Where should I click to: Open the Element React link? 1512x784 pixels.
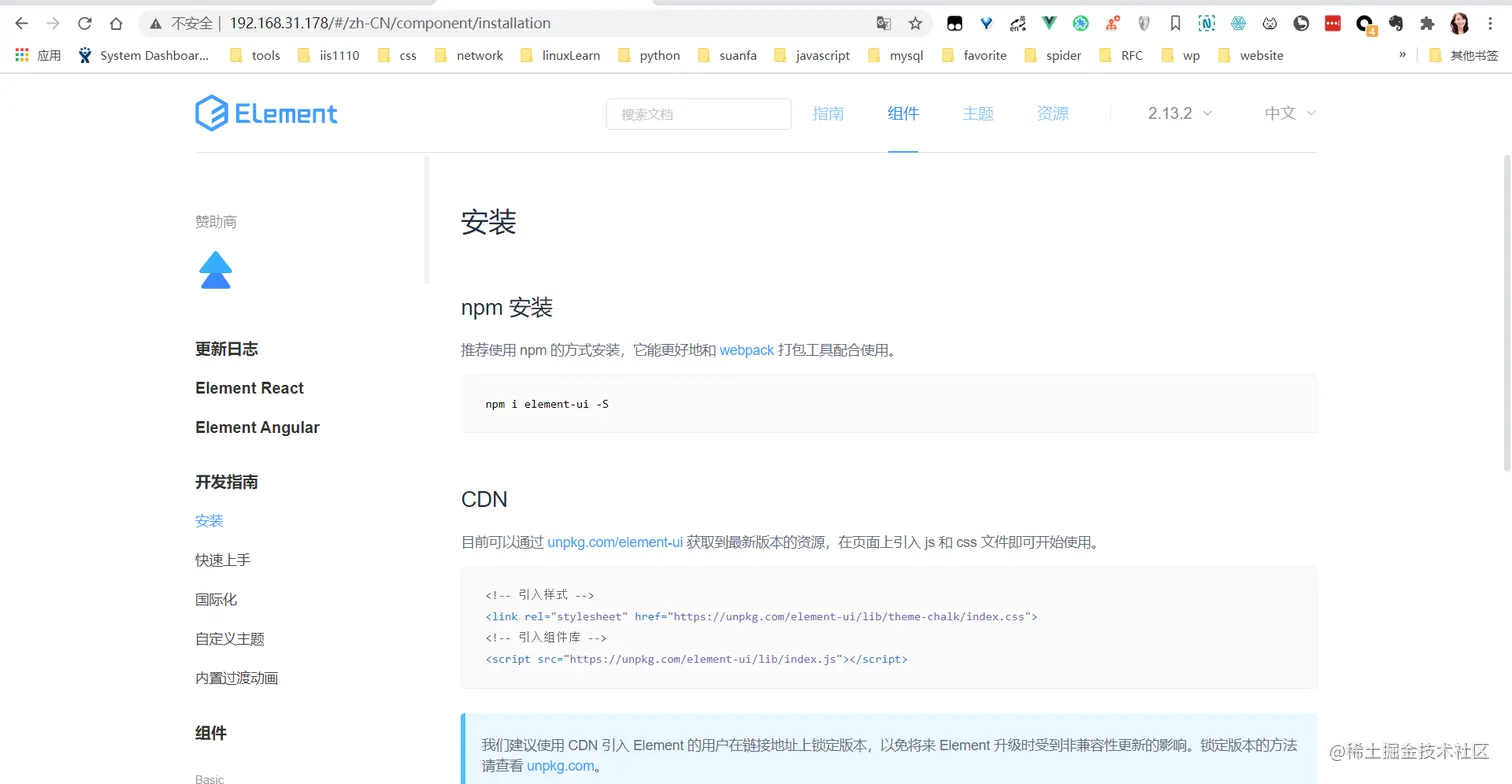[250, 388]
